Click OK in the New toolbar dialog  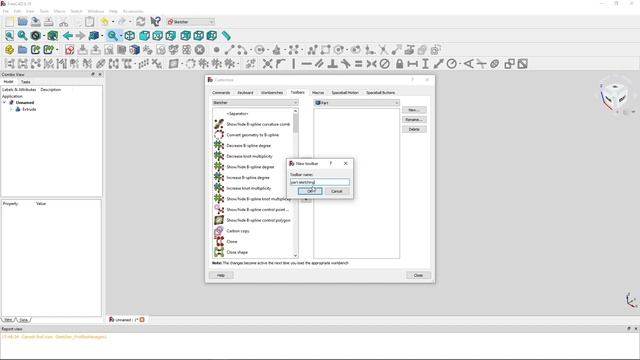point(311,191)
